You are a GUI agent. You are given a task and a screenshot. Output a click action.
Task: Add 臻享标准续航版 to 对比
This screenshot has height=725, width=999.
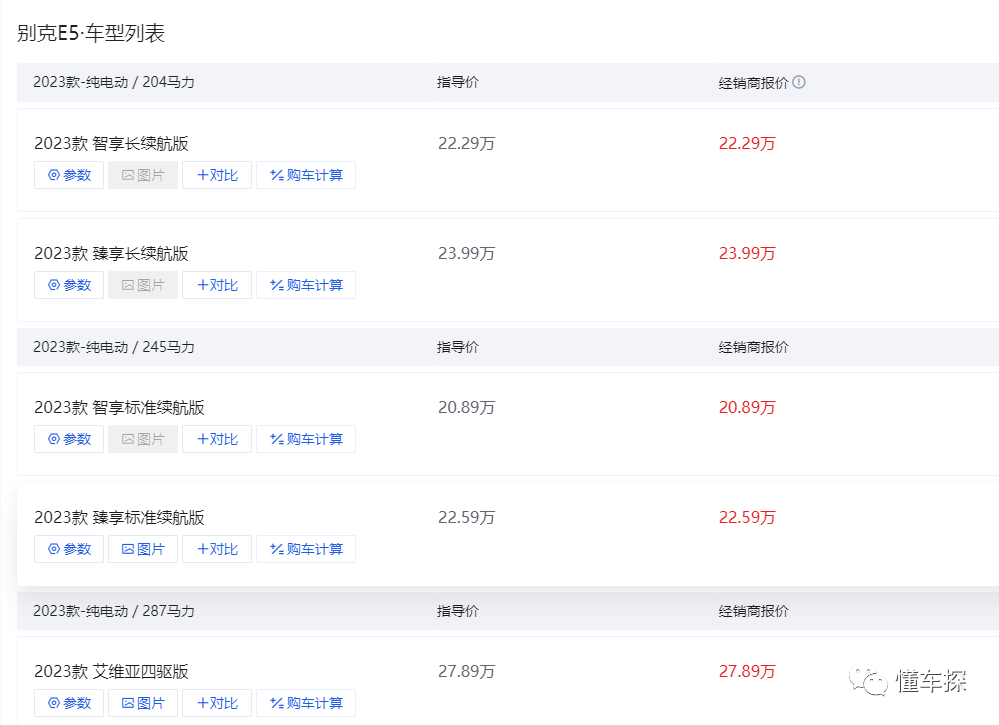(217, 549)
